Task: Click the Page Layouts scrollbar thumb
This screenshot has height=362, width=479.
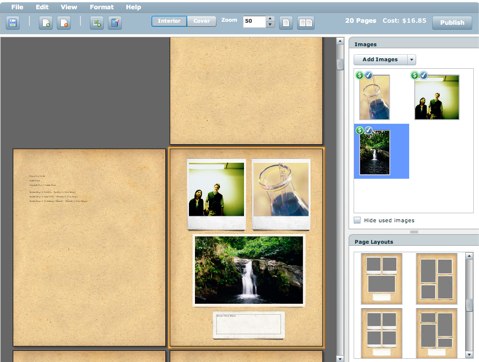Action: pyautogui.click(x=469, y=305)
